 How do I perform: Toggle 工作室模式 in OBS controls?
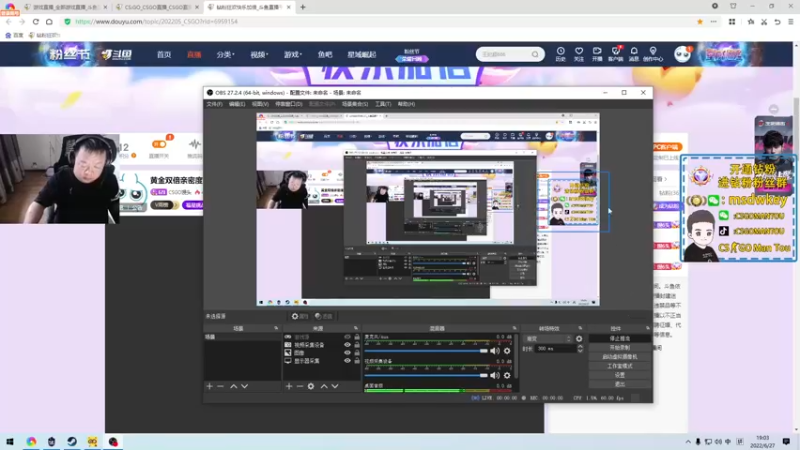pyautogui.click(x=619, y=366)
